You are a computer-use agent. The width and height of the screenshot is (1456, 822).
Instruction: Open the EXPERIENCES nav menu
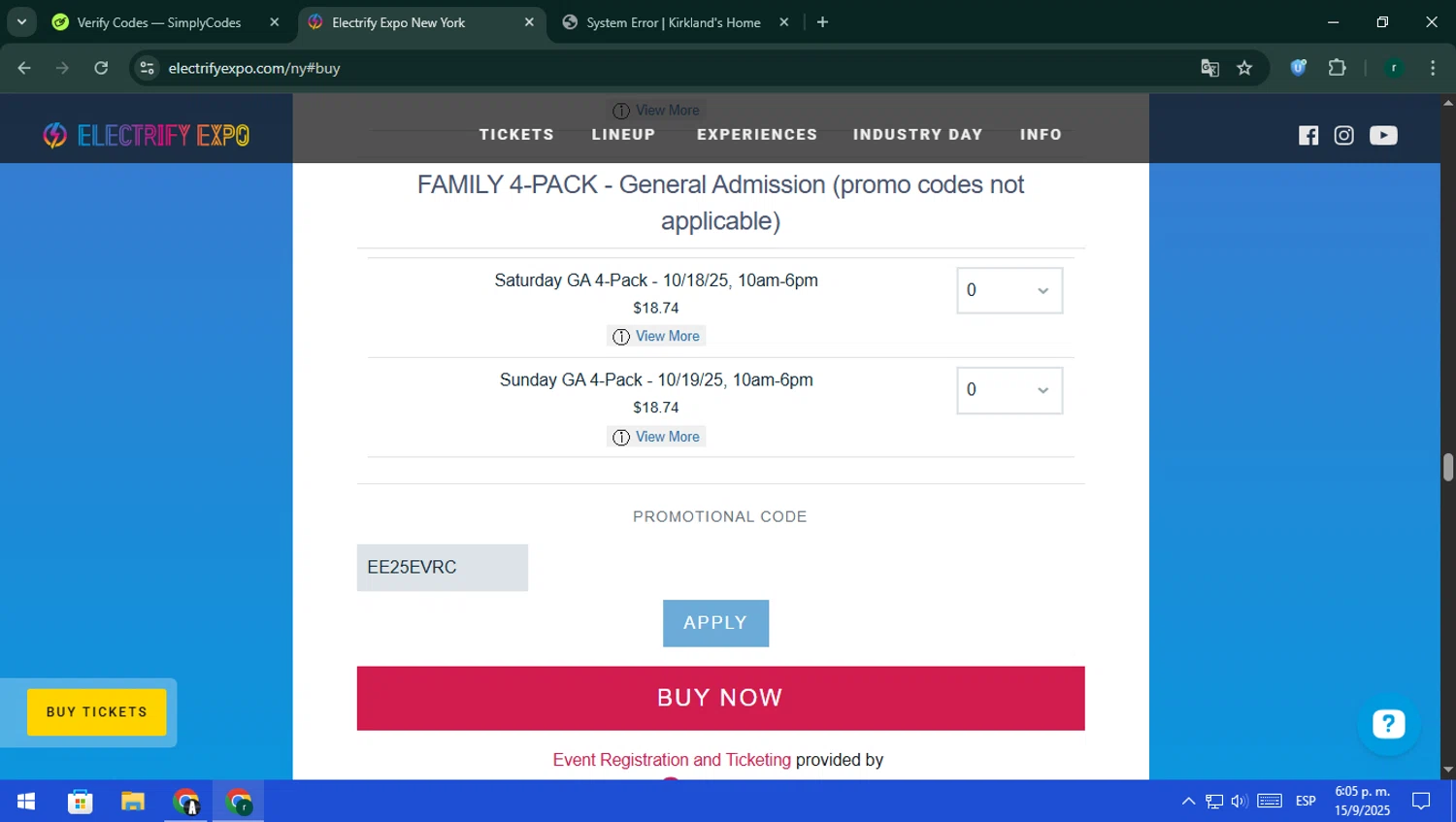[757, 135]
